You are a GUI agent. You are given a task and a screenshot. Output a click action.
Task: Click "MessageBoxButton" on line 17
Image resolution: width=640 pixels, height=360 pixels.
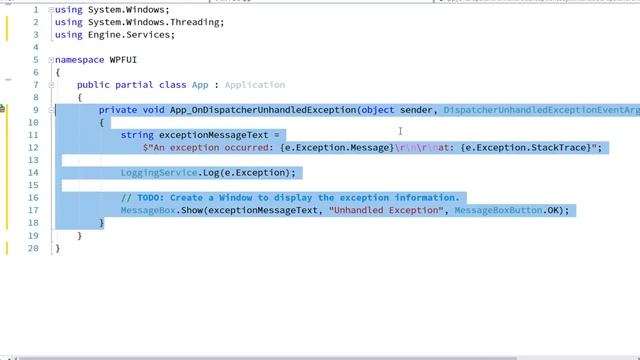(x=498, y=210)
